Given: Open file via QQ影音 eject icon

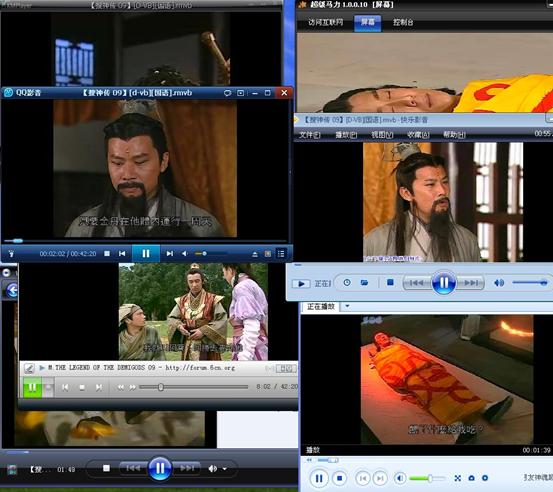Looking at the screenshot, I should (x=255, y=254).
